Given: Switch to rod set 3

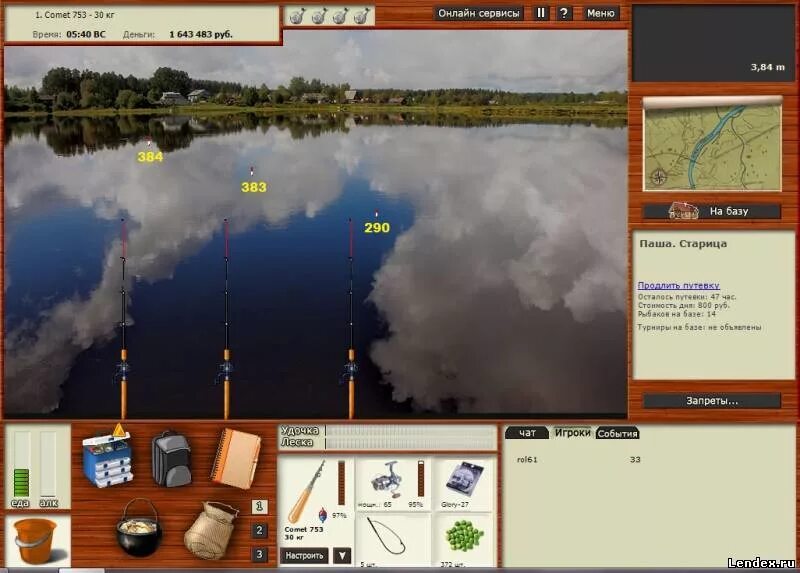Looking at the screenshot, I should point(259,554).
